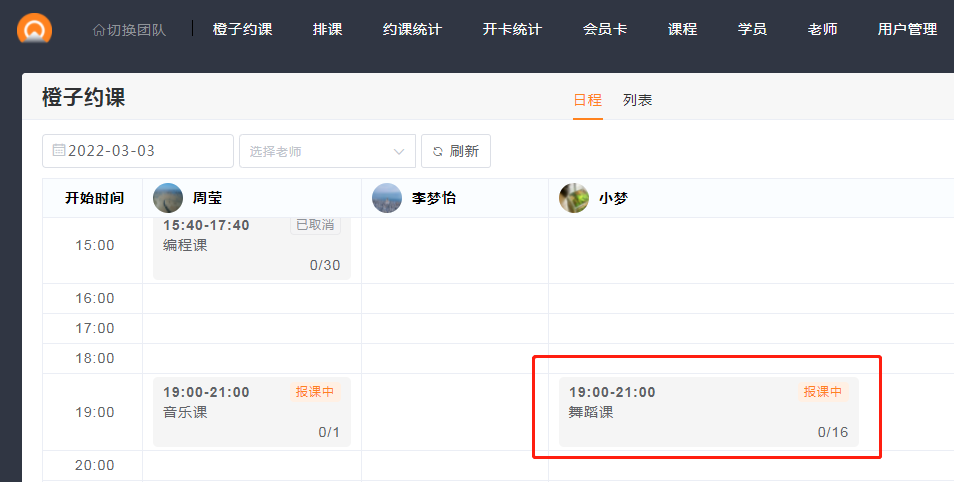
Task: Click 李梦怡's avatar picture
Action: coord(387,198)
